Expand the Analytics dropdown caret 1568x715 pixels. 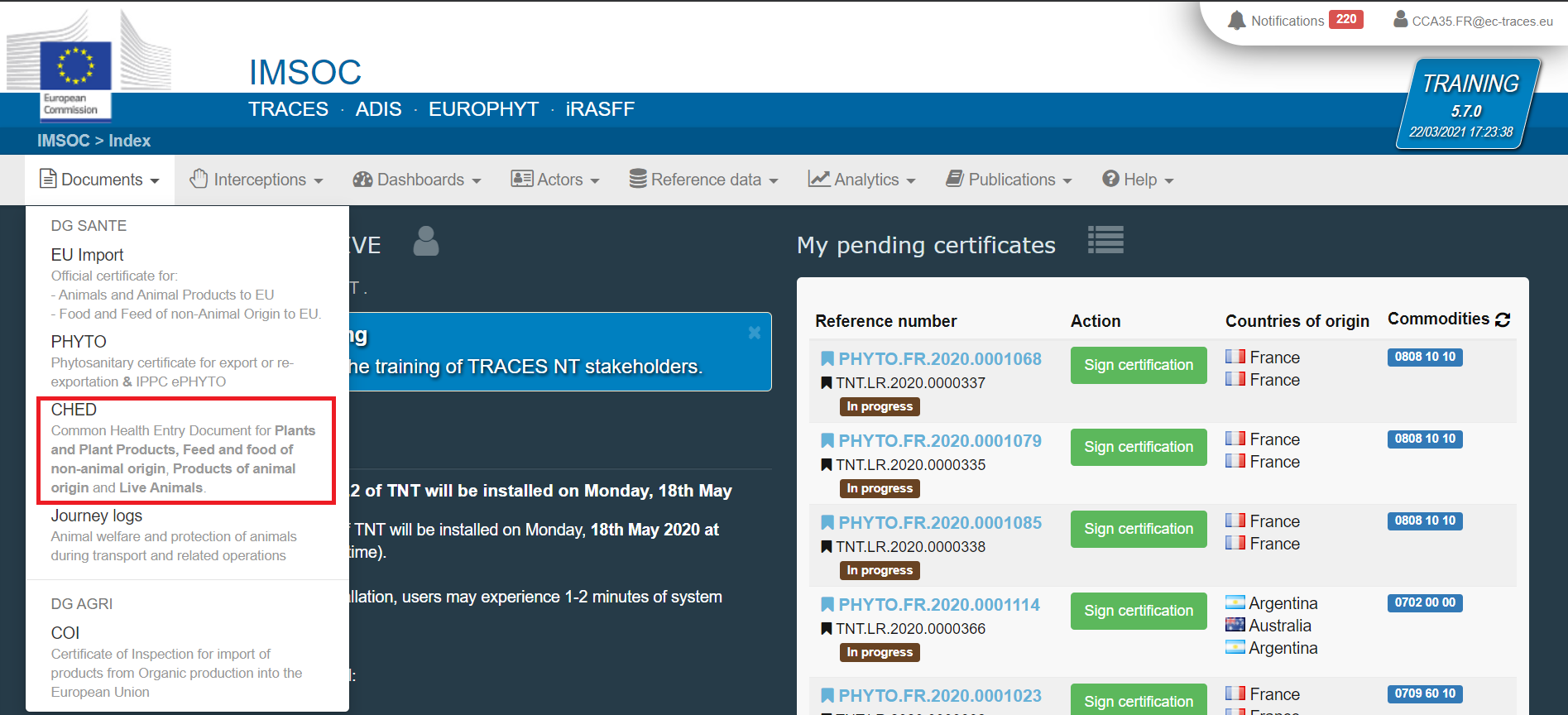911,181
